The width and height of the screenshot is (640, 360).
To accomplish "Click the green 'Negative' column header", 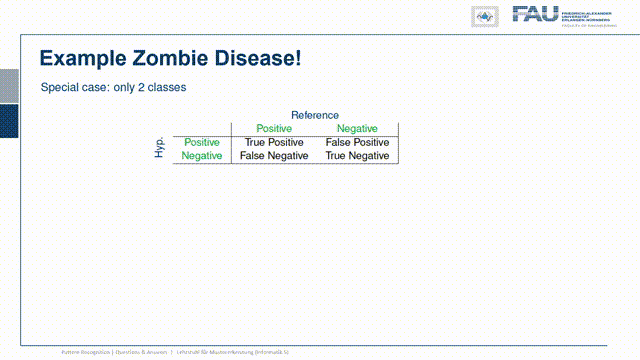I will tap(357, 129).
